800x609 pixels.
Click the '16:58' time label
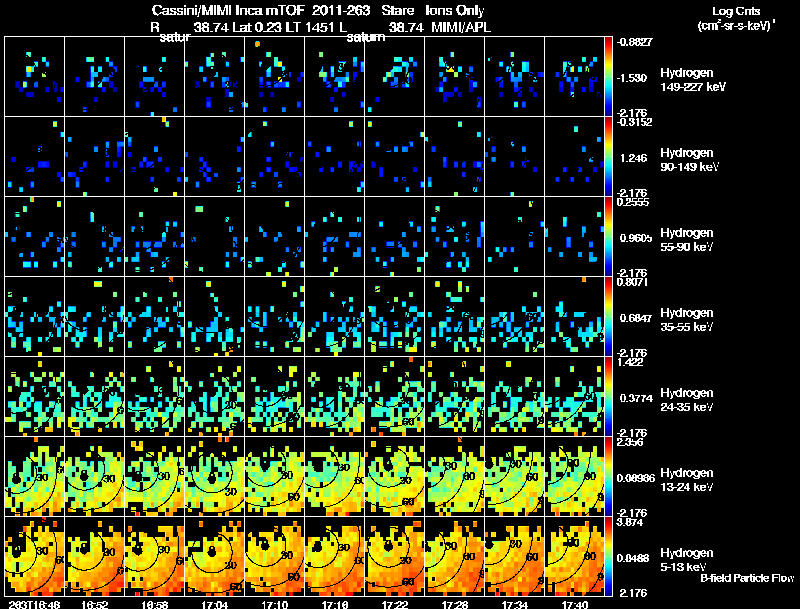(155, 604)
